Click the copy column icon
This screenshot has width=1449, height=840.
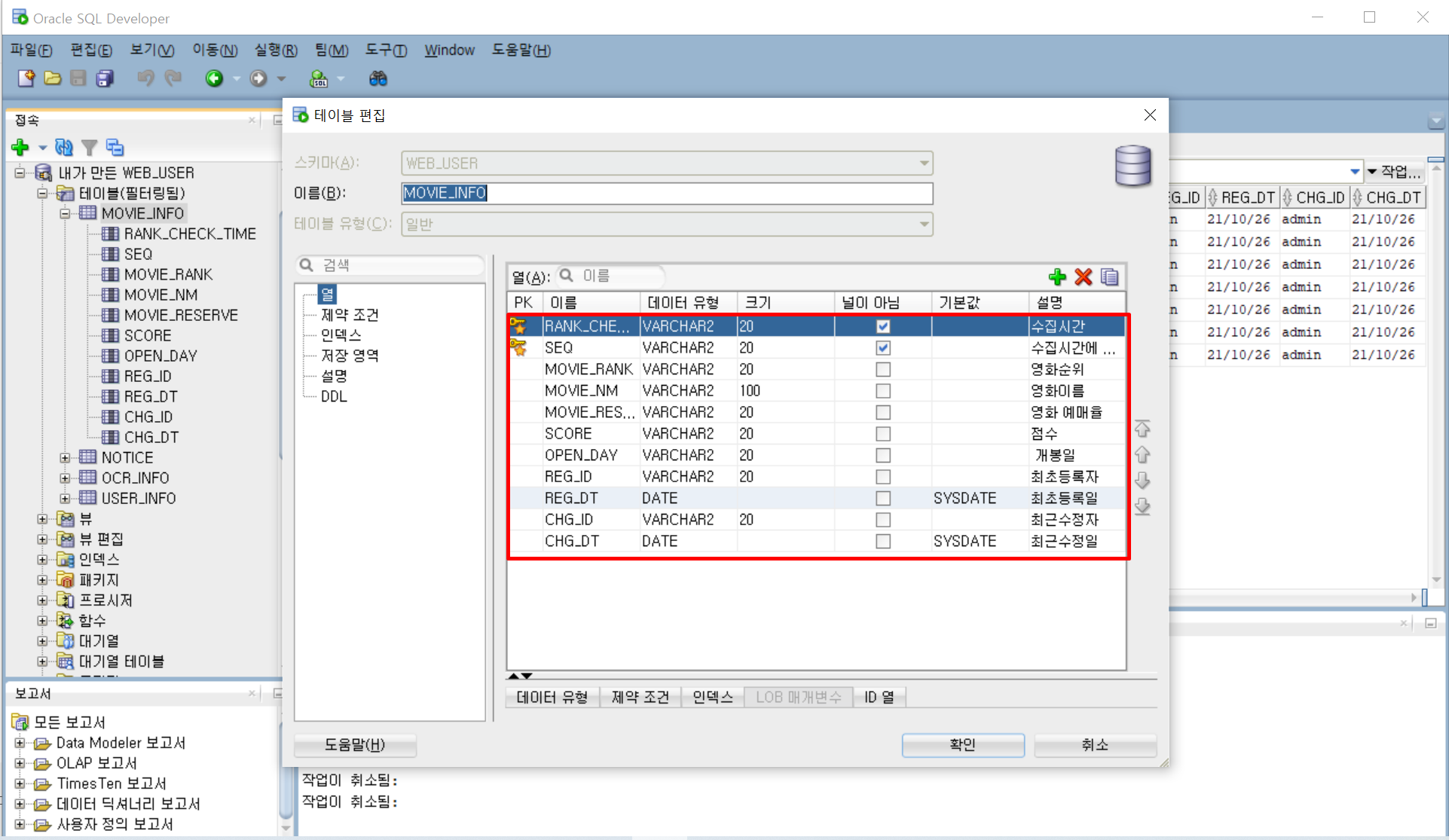pyautogui.click(x=1109, y=277)
